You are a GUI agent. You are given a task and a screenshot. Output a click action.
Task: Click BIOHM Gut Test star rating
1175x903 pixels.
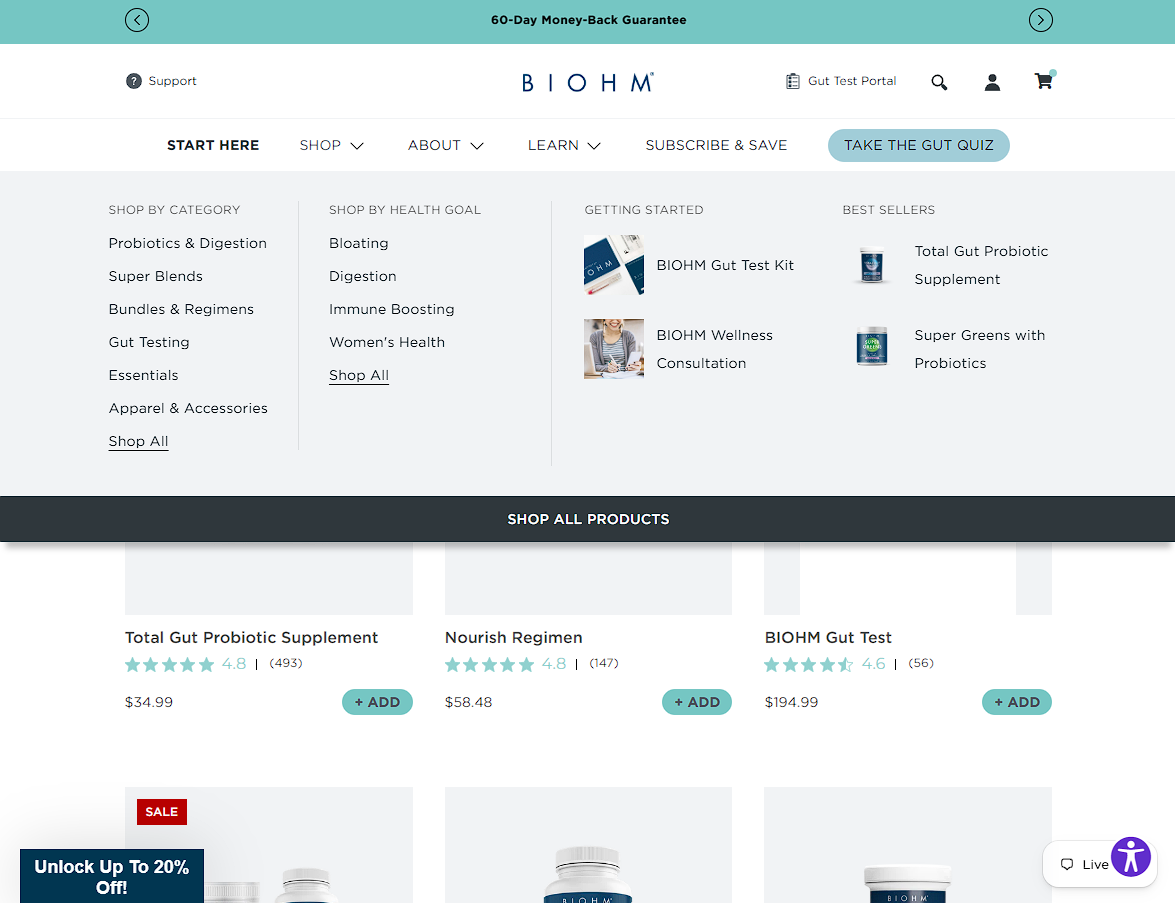[x=809, y=664]
